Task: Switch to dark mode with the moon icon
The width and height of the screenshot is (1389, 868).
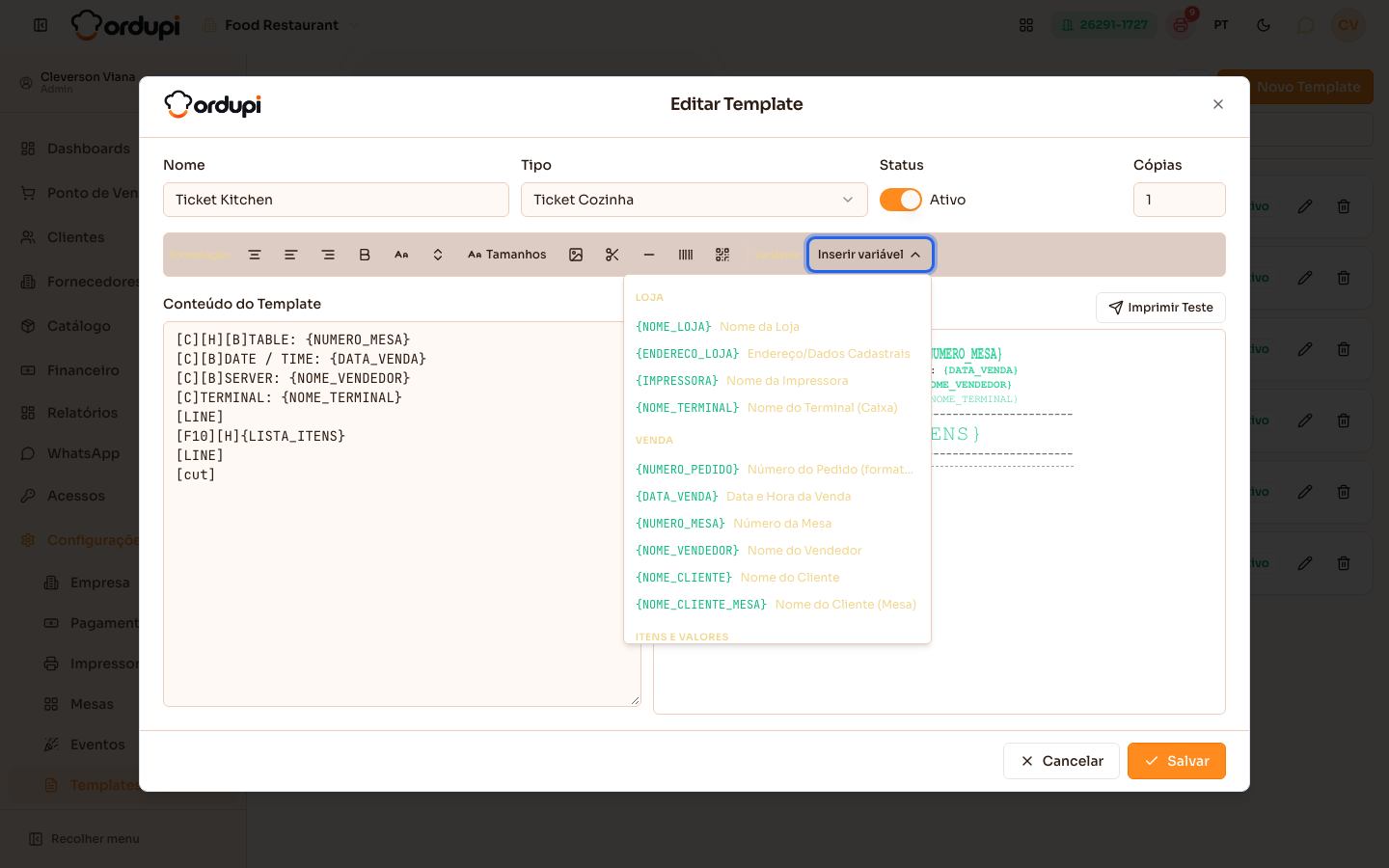Action: (1264, 25)
